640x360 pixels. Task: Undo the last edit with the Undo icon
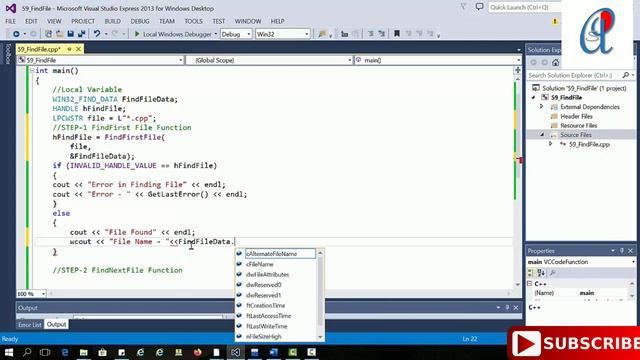[x=97, y=34]
